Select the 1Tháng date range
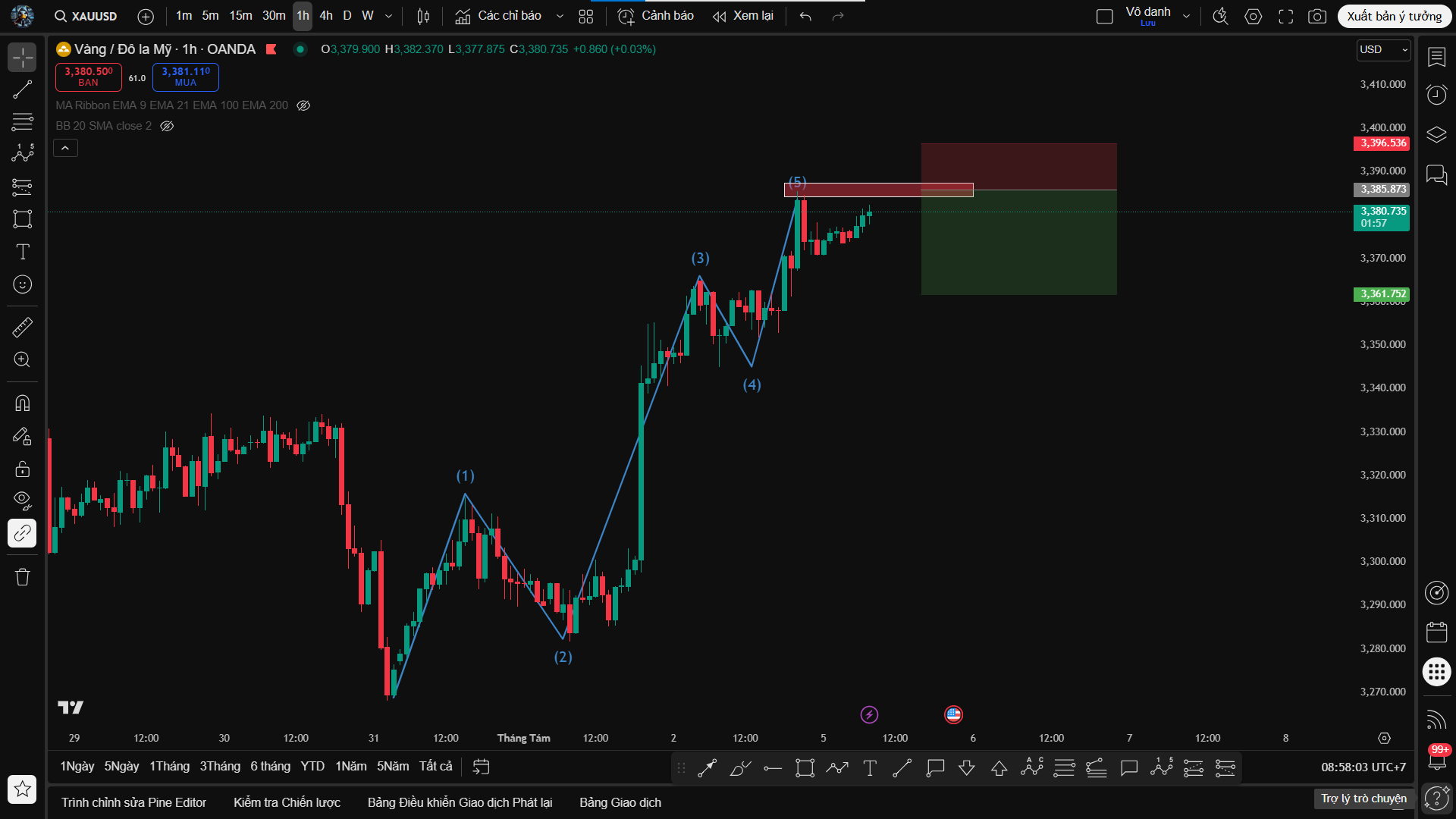Viewport: 1456px width, 819px height. tap(169, 766)
